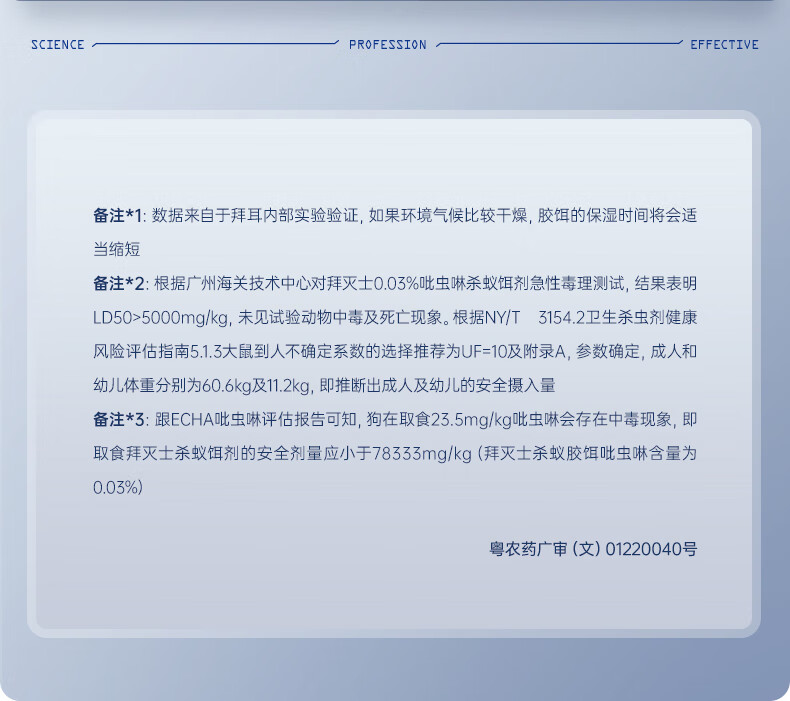Click the 0.03%) text on the last line
The height and width of the screenshot is (701, 790).
tap(118, 487)
